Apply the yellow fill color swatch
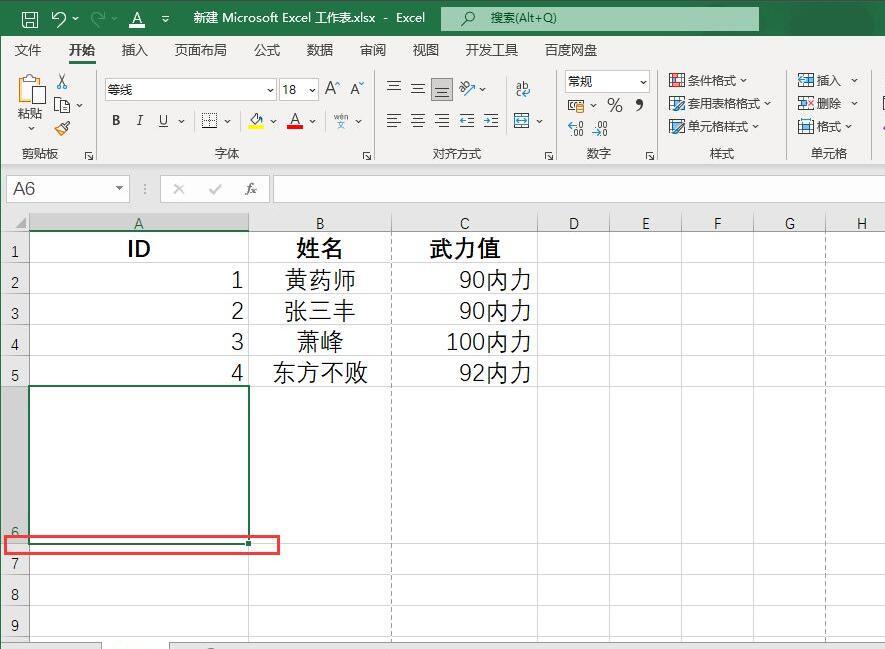The image size is (885, 649). click(x=256, y=121)
